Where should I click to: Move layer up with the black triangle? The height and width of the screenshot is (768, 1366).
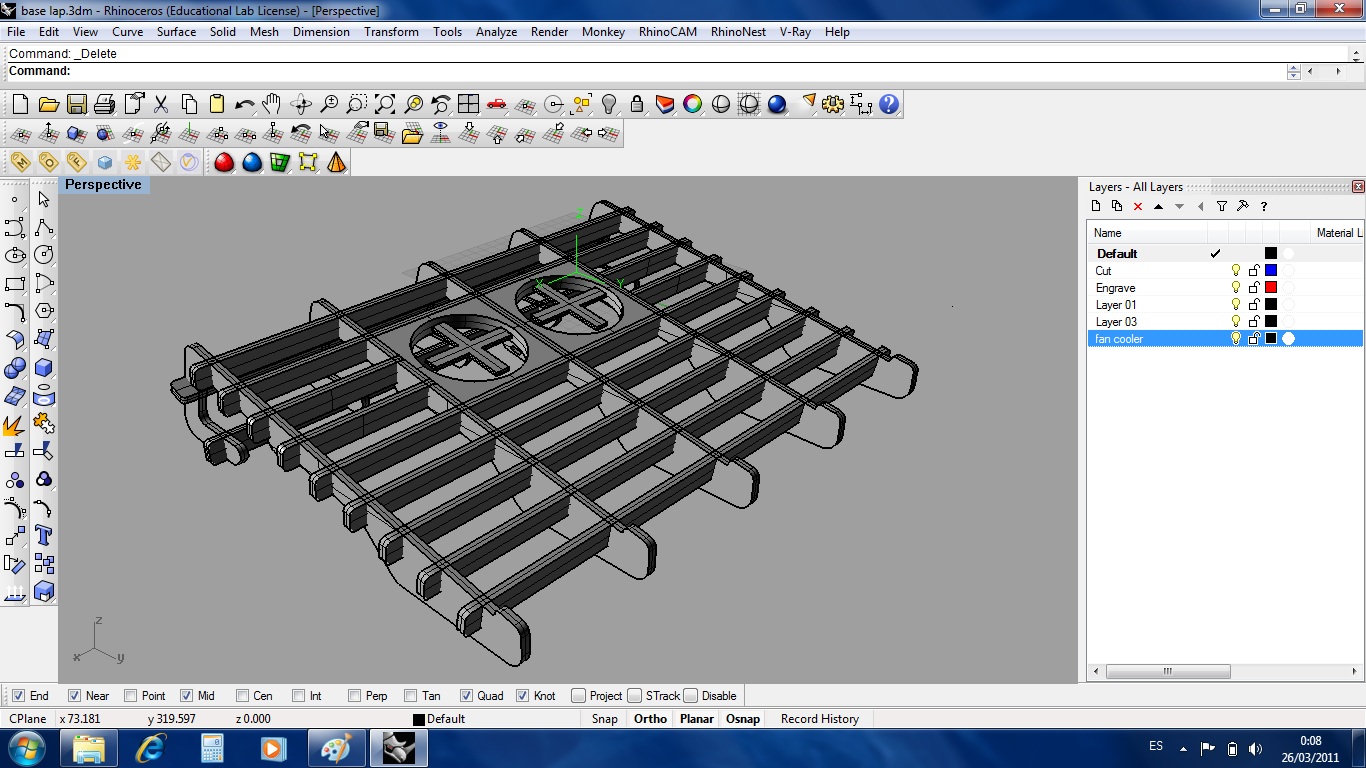point(1159,206)
